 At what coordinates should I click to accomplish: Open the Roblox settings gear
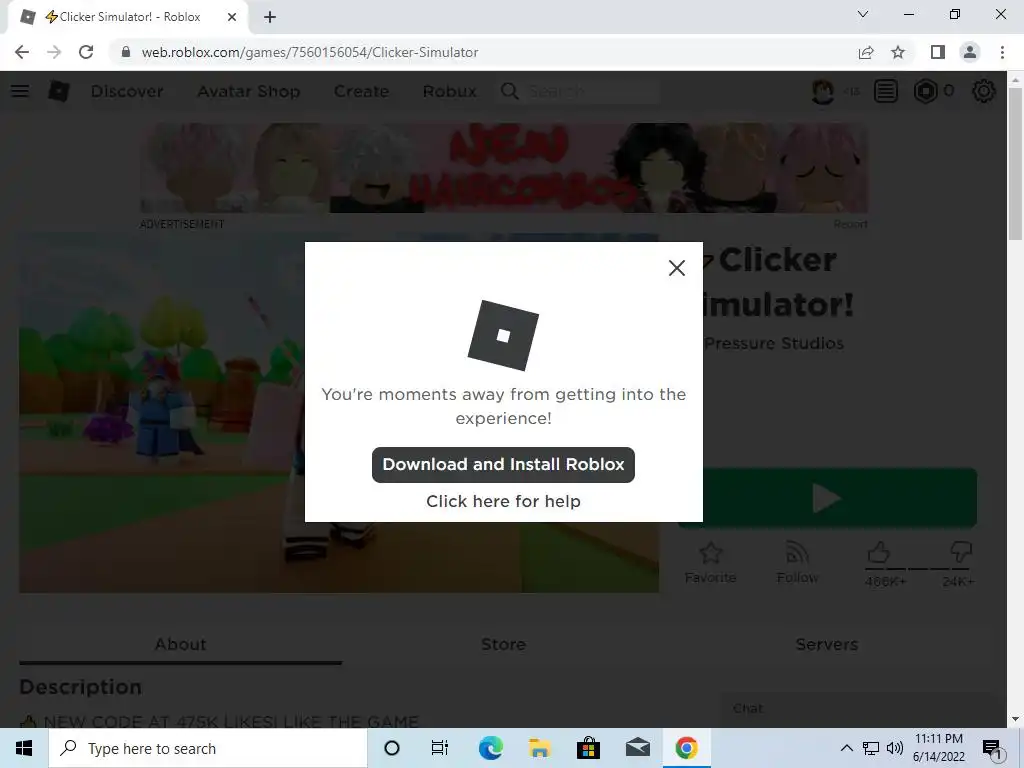click(x=984, y=91)
